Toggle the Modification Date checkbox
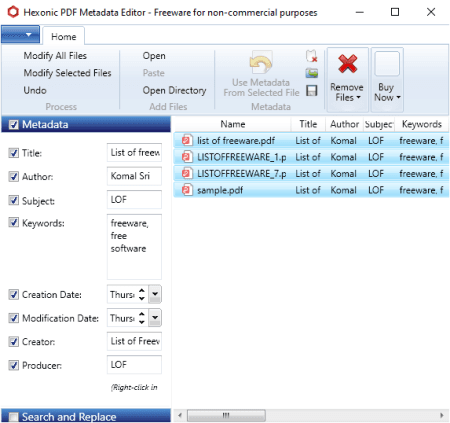Screen dimensions: 450x423 [x=13, y=318]
